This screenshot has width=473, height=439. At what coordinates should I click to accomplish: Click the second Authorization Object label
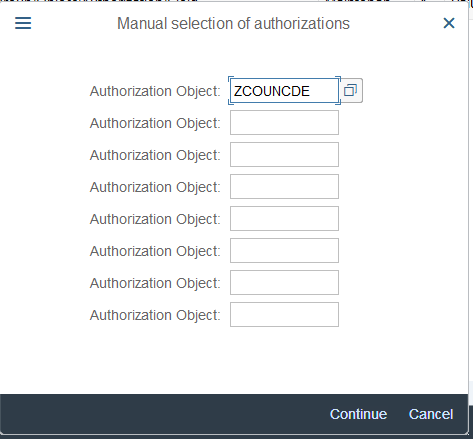tap(155, 123)
